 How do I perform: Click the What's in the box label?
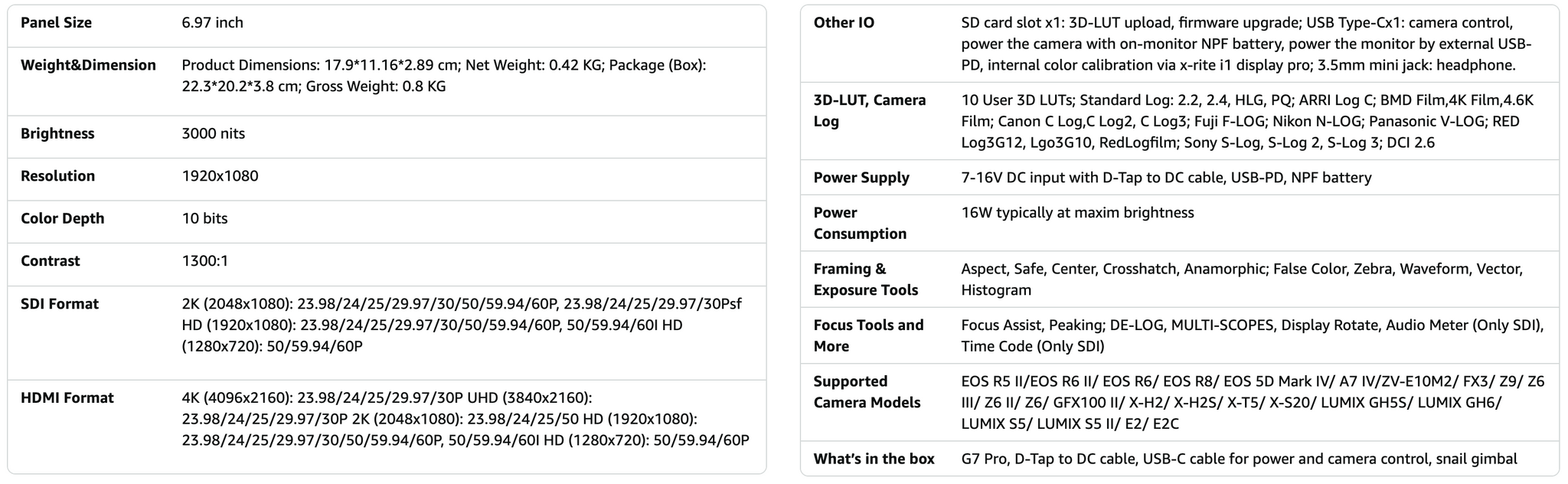874,459
